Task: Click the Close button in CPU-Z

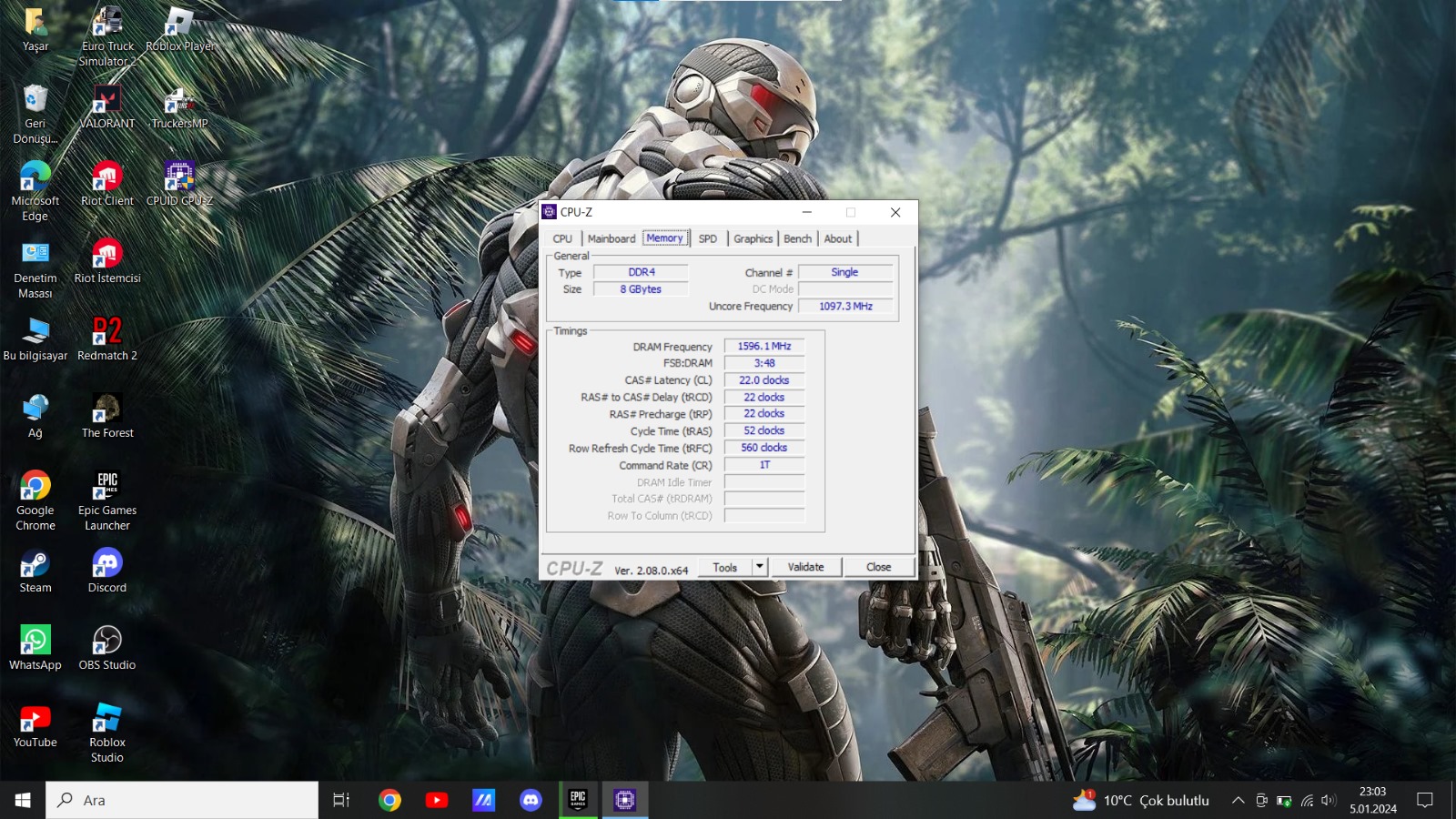Action: (878, 567)
